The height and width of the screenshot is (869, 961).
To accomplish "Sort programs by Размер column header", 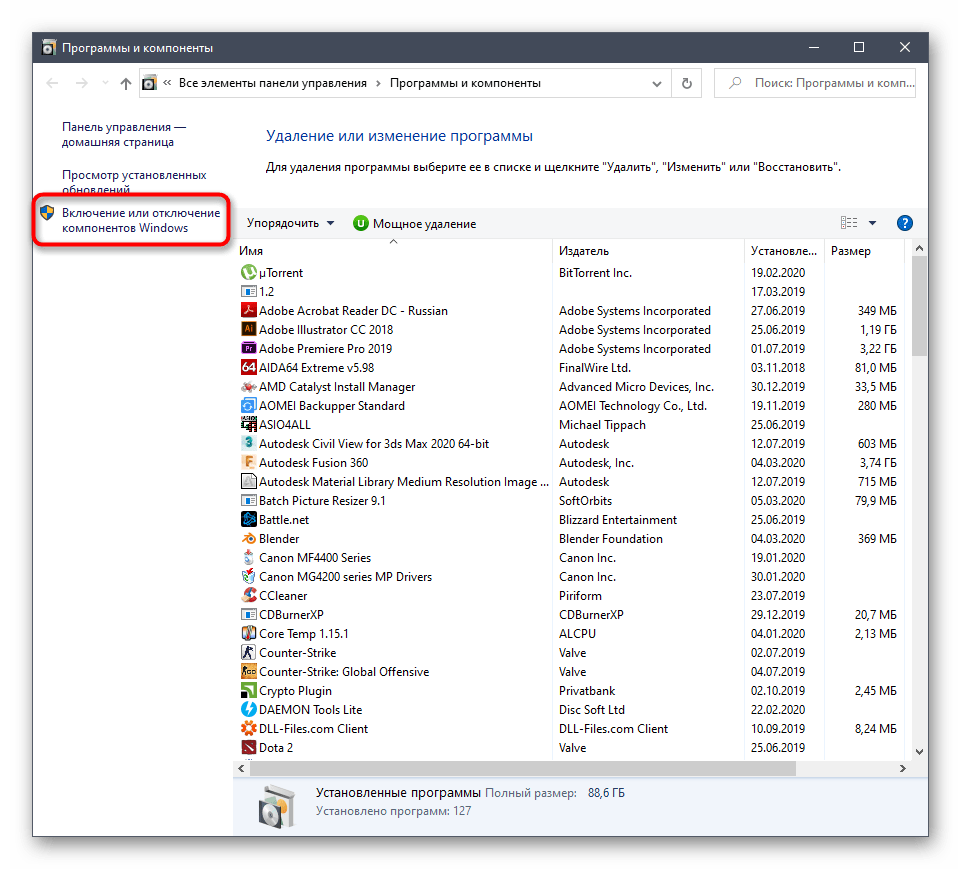I will coord(850,251).
